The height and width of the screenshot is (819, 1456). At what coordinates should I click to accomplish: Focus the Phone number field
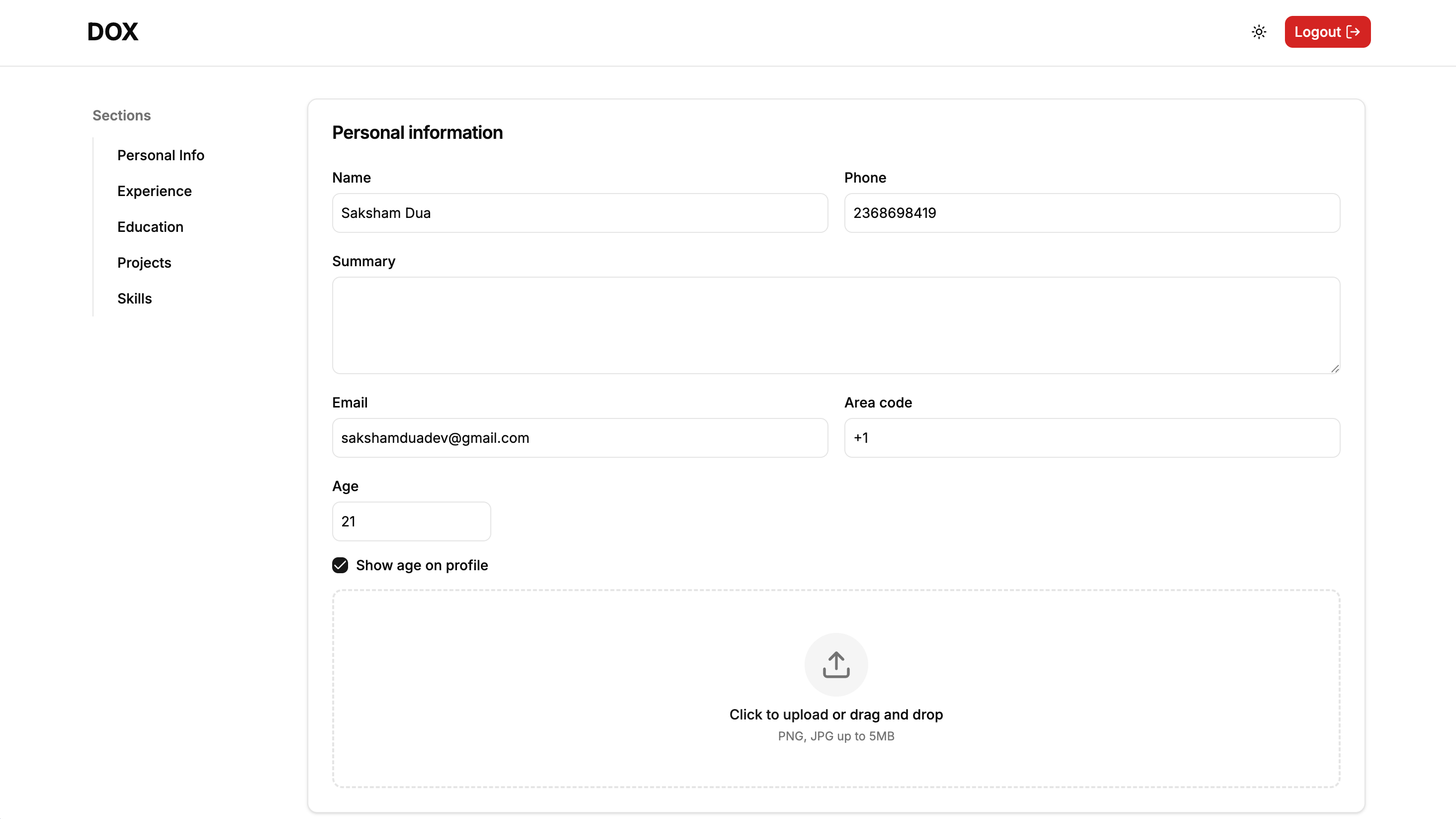(1092, 213)
